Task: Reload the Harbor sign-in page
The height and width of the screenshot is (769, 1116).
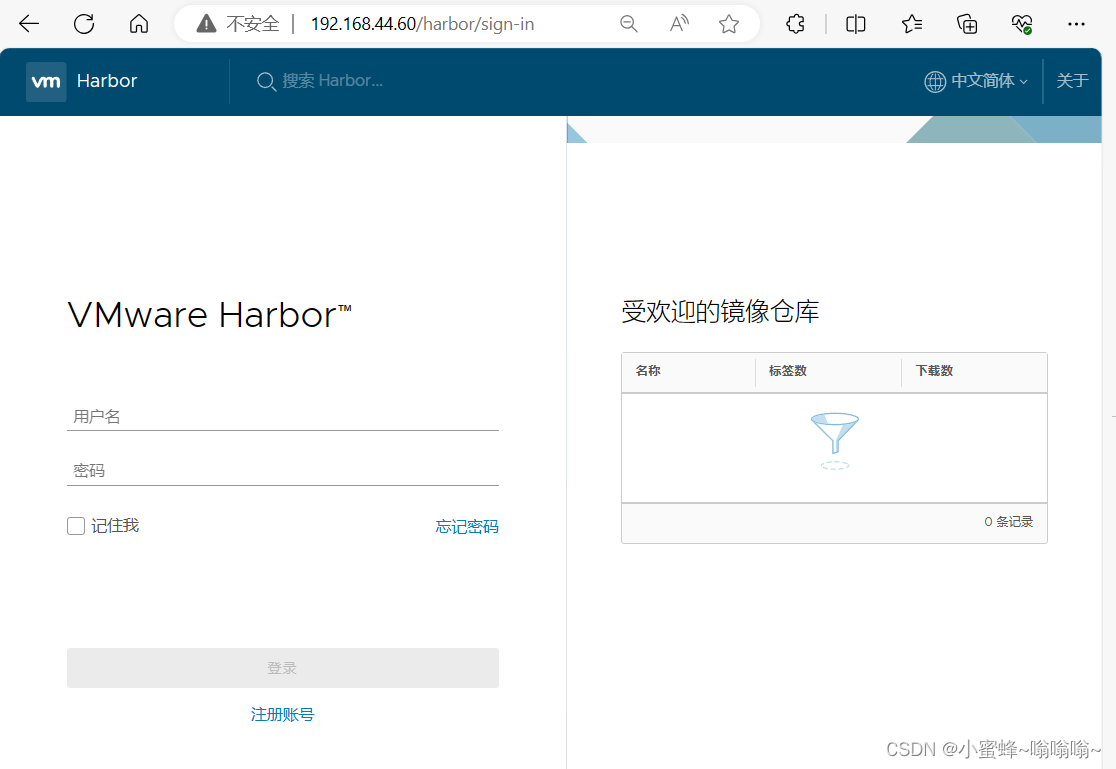Action: pos(84,24)
